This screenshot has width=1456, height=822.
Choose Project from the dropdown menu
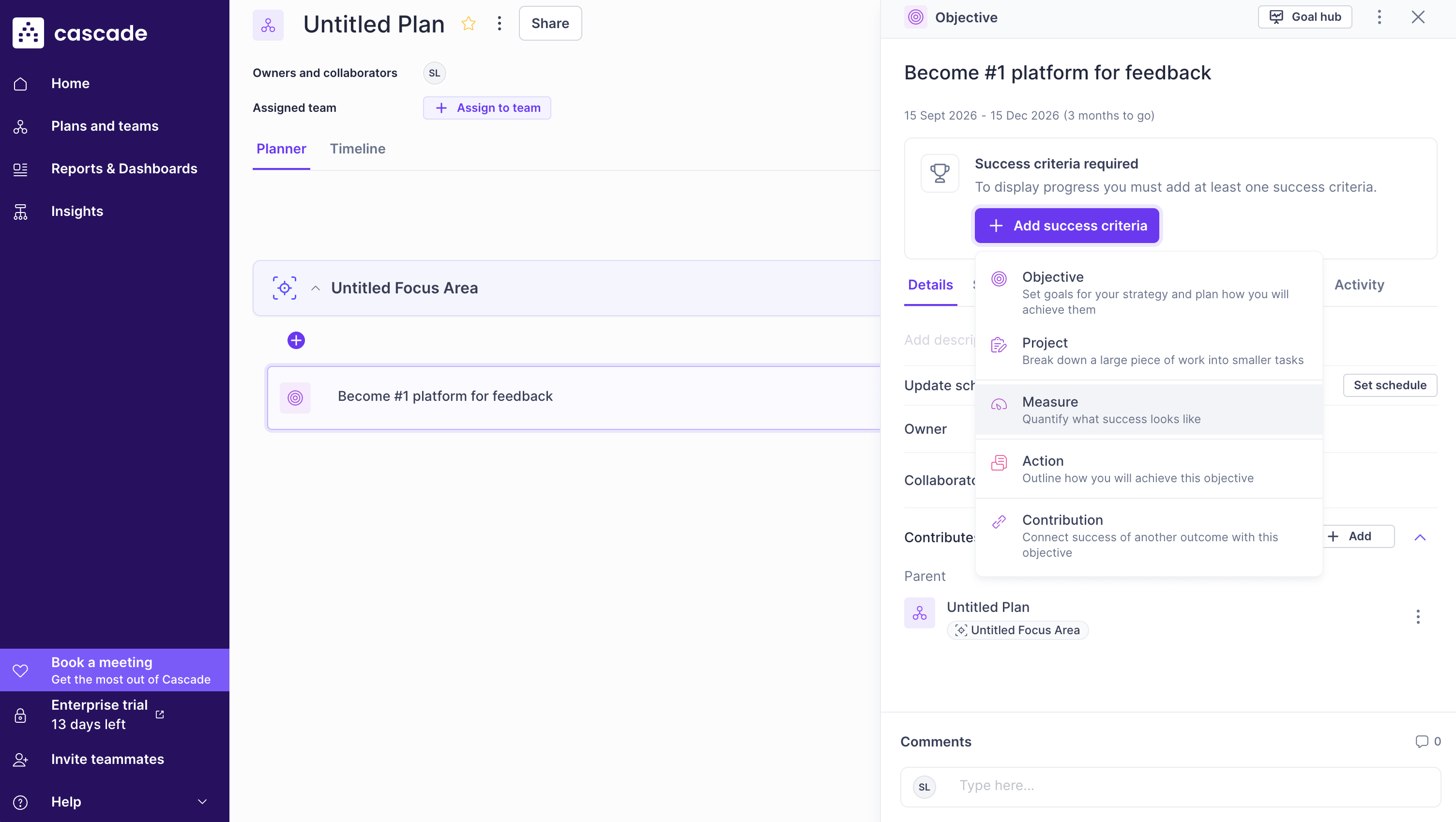click(x=1149, y=351)
